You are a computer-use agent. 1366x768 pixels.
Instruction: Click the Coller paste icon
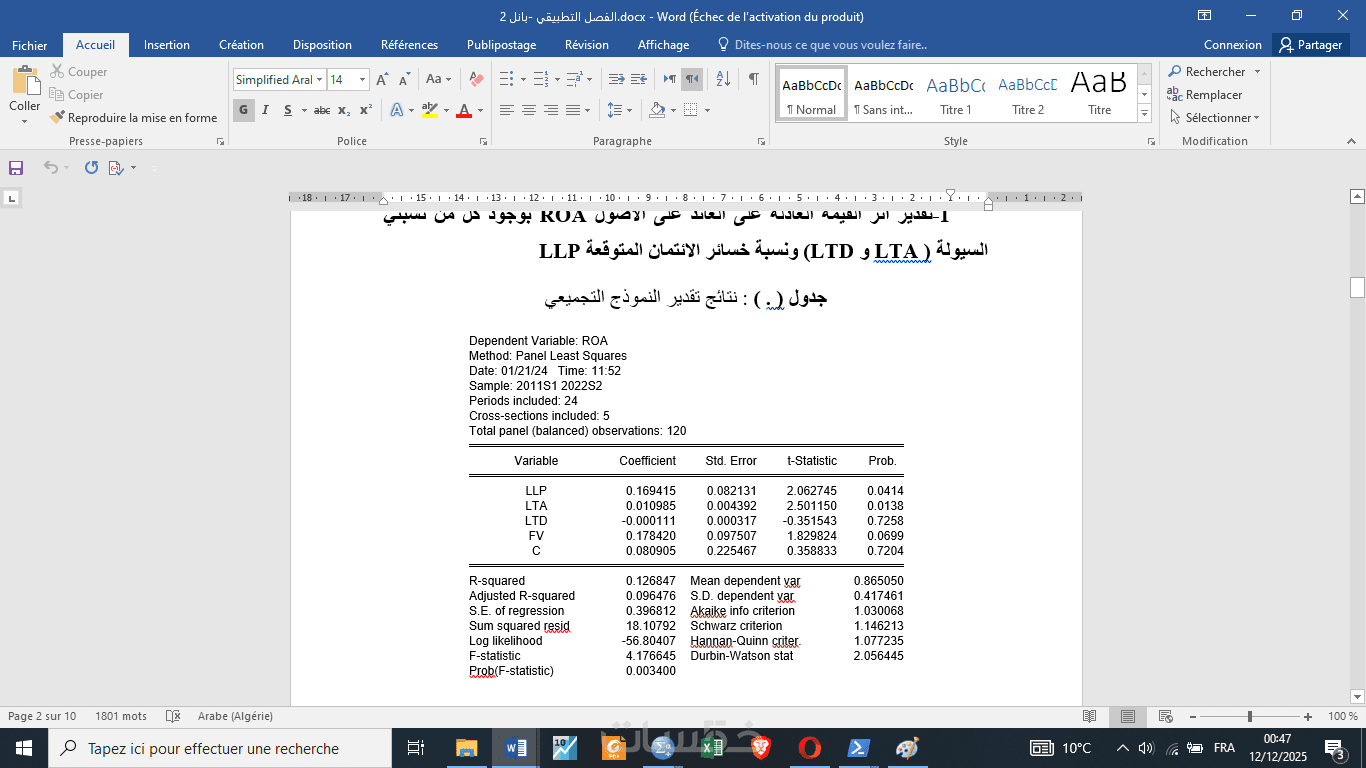25,81
